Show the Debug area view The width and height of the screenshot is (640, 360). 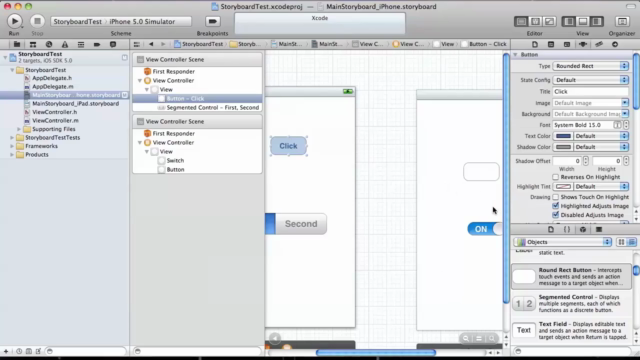(583, 21)
